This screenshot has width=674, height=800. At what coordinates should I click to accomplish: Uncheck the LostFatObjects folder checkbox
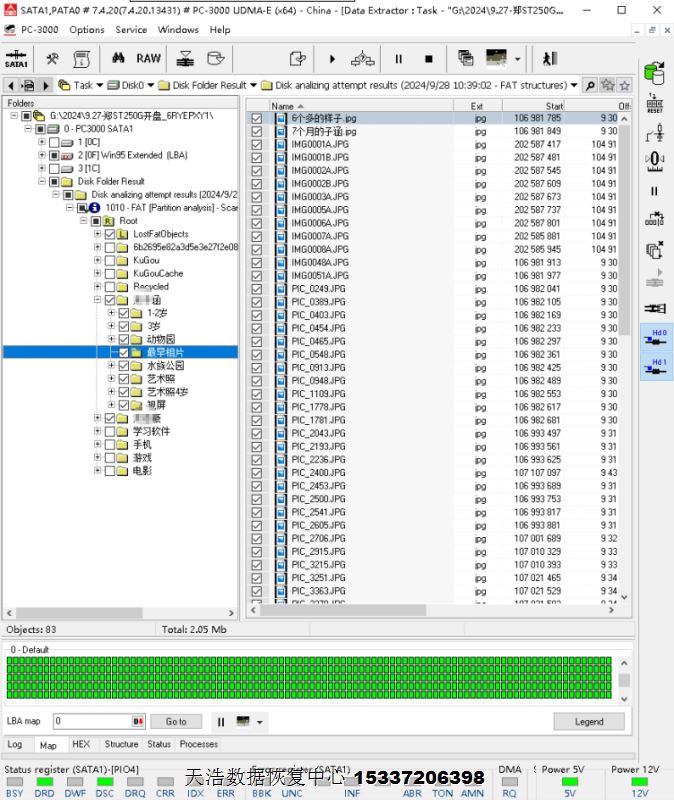point(110,234)
